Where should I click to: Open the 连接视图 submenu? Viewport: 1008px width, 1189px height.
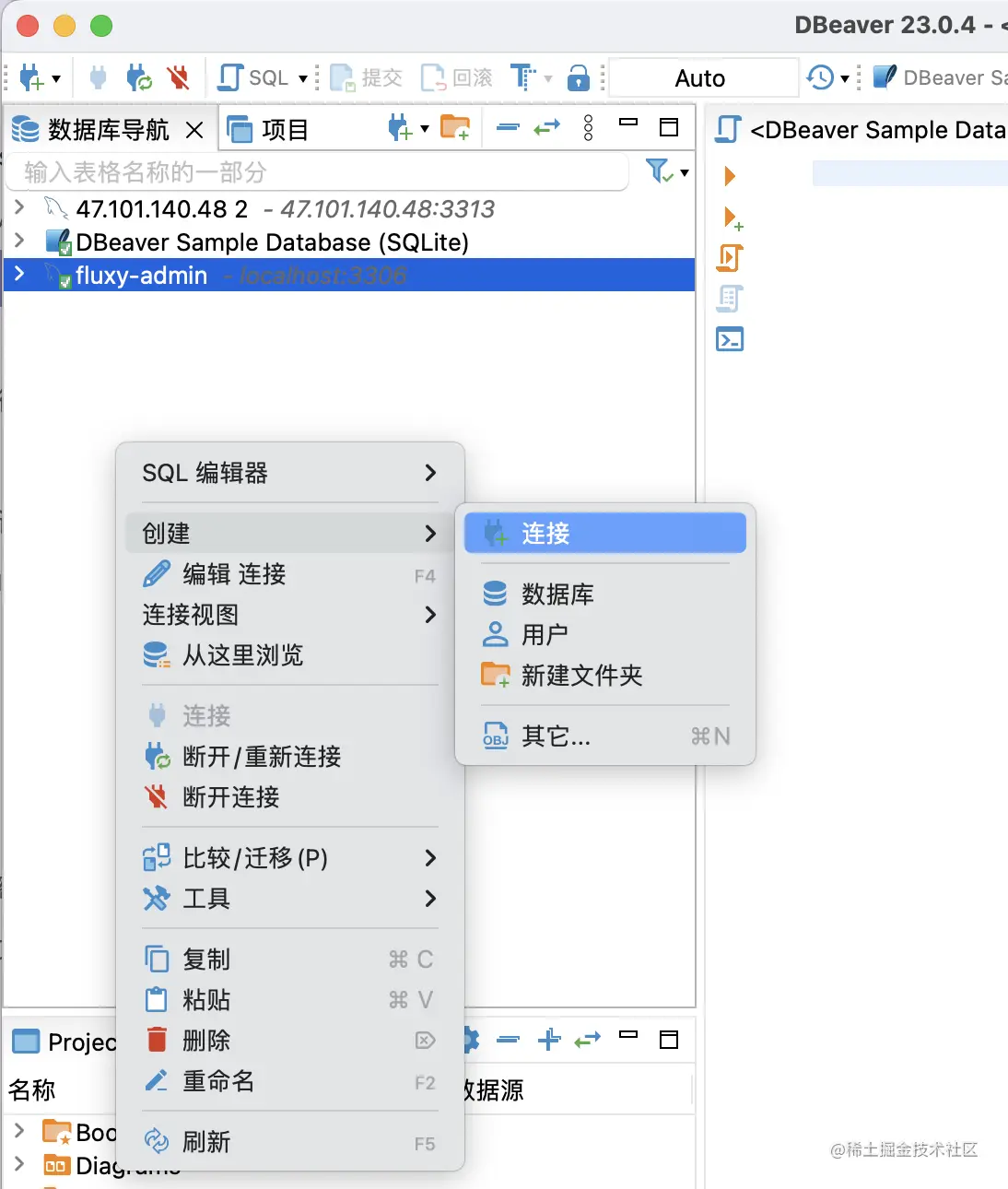pos(290,615)
